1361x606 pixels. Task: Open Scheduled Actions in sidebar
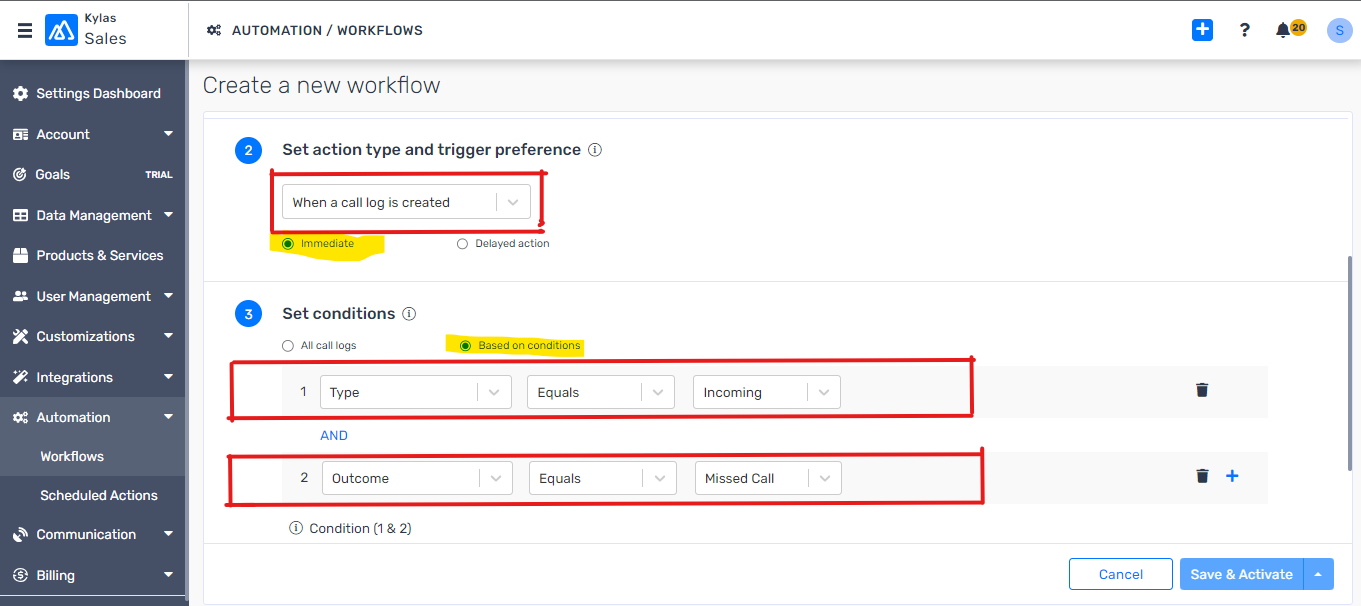(99, 495)
